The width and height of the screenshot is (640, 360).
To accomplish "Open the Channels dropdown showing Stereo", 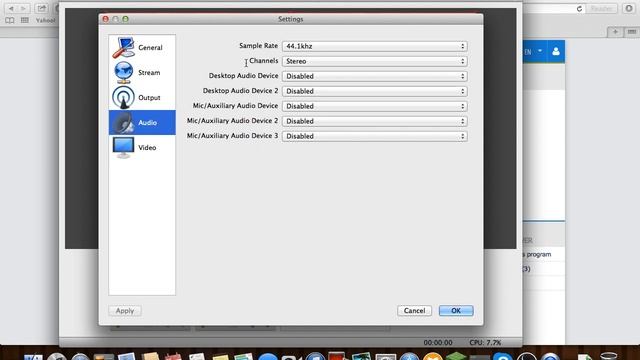I will pyautogui.click(x=375, y=61).
